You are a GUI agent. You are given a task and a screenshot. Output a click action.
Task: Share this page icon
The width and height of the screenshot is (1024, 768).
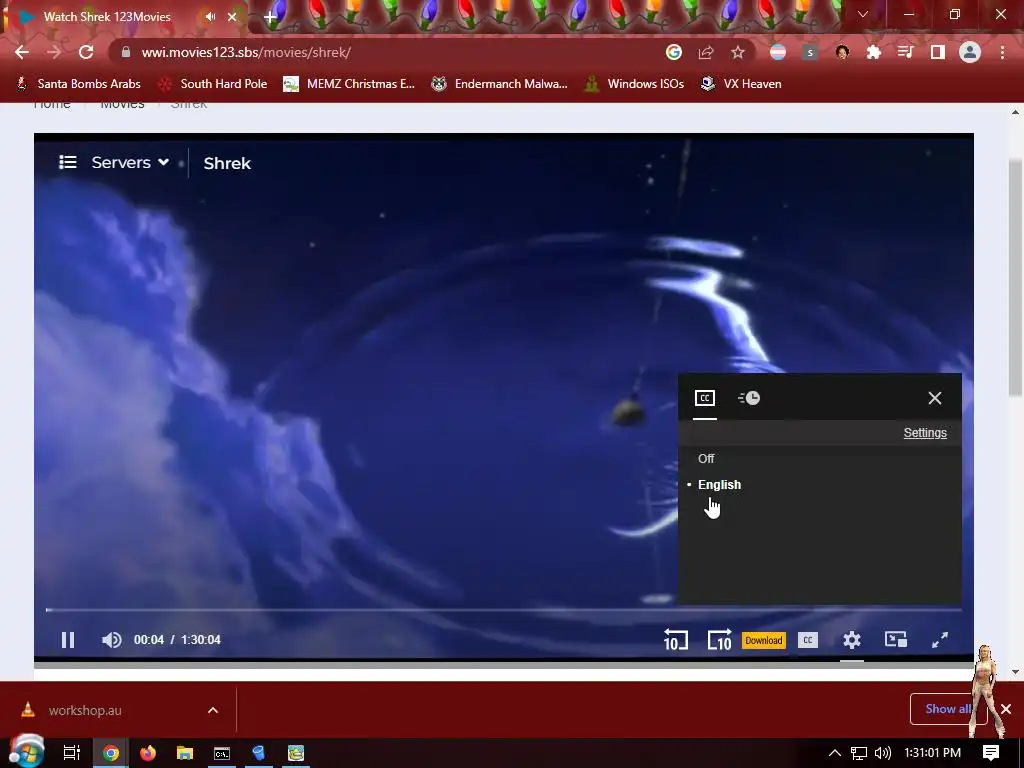(x=706, y=52)
